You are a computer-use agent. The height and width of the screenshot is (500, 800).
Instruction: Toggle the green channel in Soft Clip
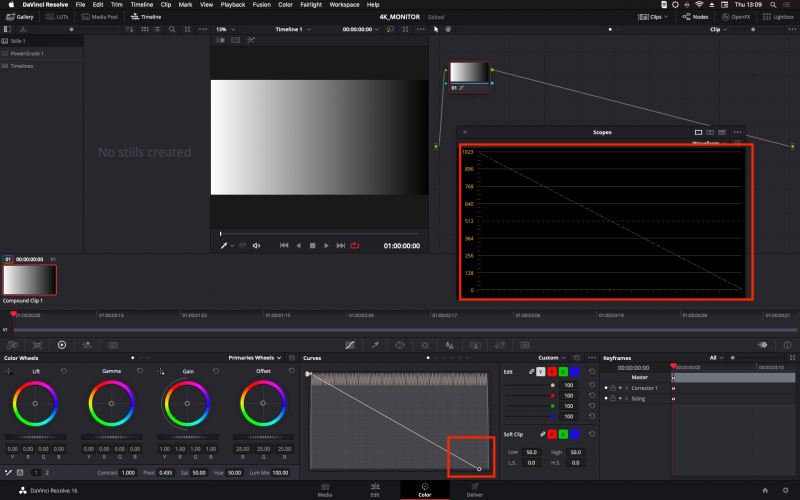(565, 434)
